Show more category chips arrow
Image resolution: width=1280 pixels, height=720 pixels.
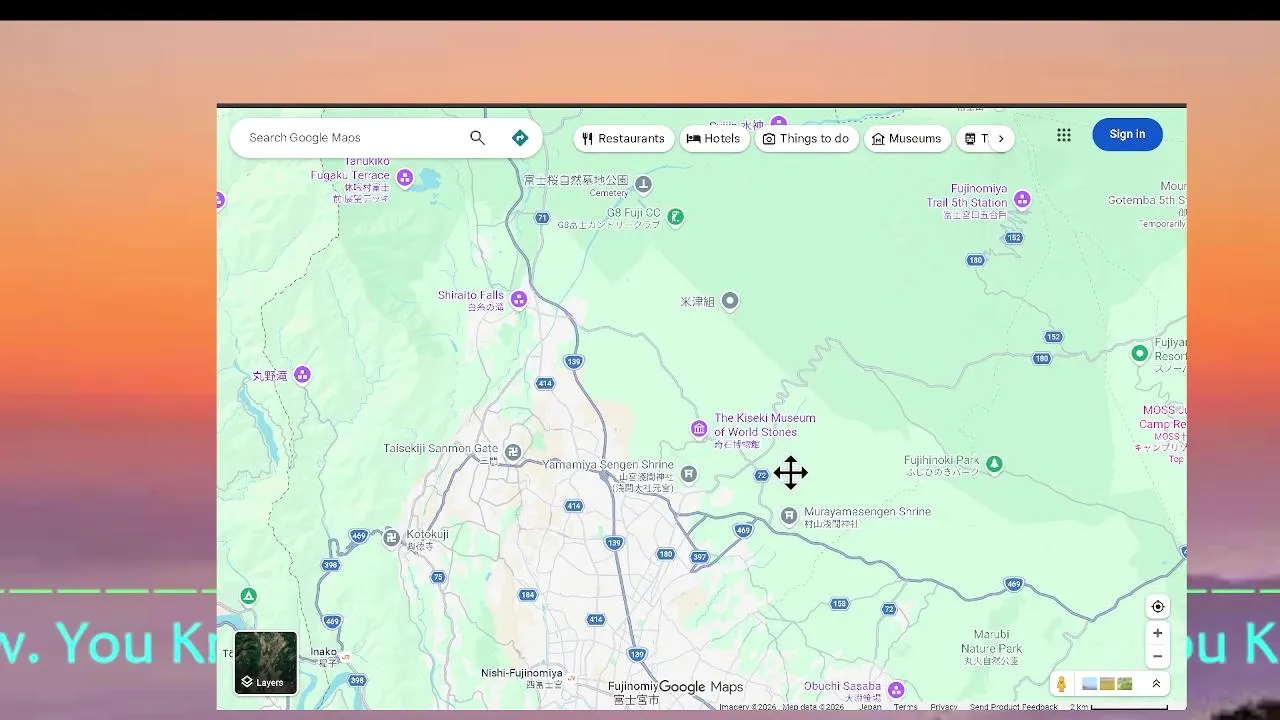[1000, 139]
